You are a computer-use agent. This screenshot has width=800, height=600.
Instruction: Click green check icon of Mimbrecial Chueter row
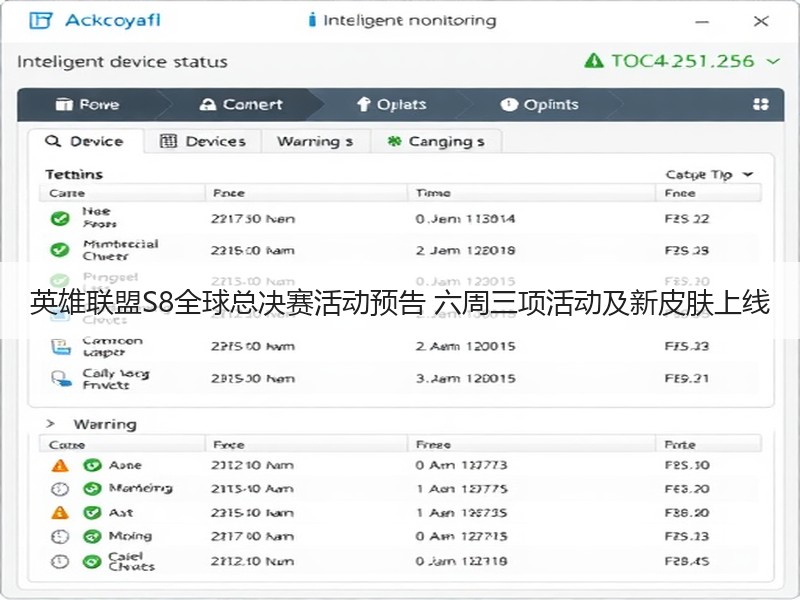tap(60, 250)
